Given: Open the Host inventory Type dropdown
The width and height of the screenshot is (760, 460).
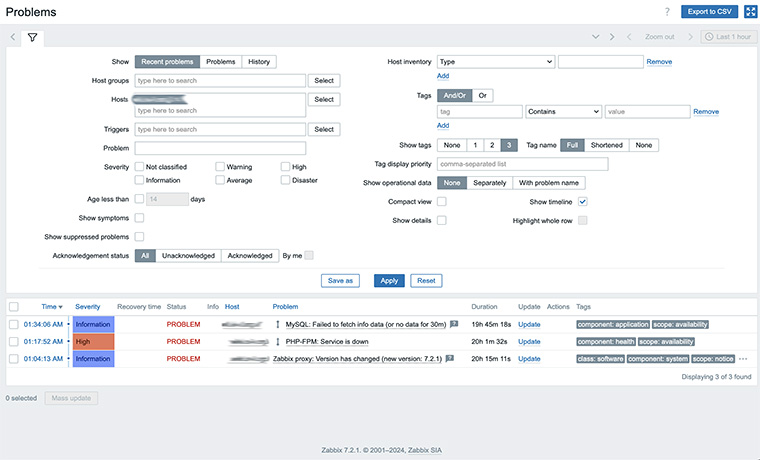Looking at the screenshot, I should point(495,62).
